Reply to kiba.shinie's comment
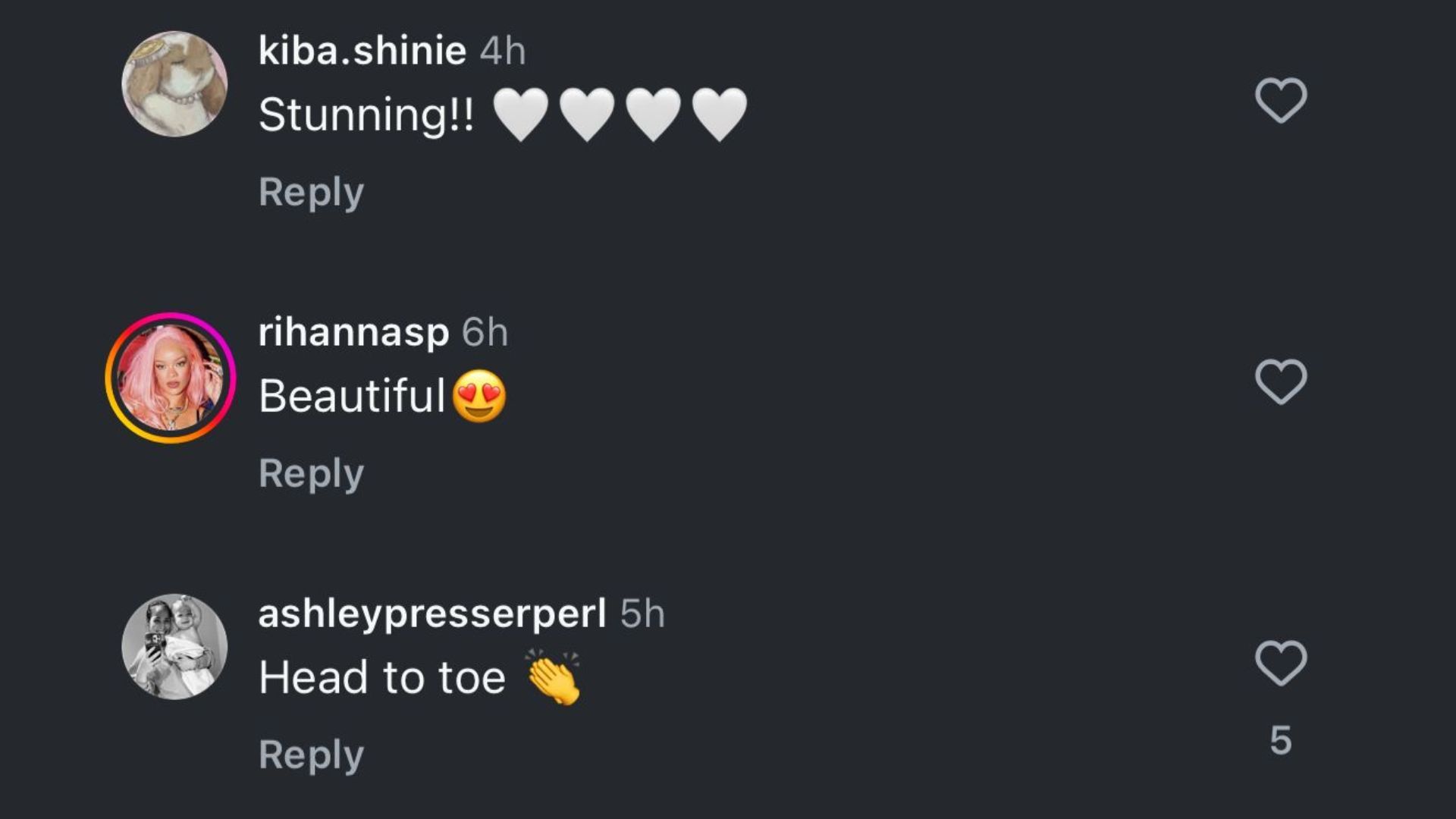Image resolution: width=1456 pixels, height=819 pixels. pos(311,193)
